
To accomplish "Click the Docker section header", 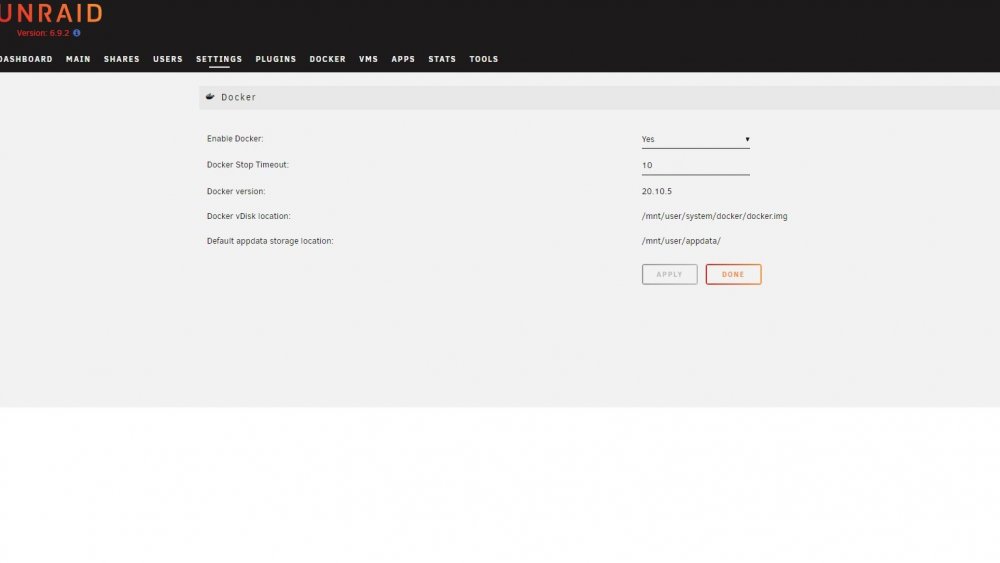I will [x=599, y=98].
